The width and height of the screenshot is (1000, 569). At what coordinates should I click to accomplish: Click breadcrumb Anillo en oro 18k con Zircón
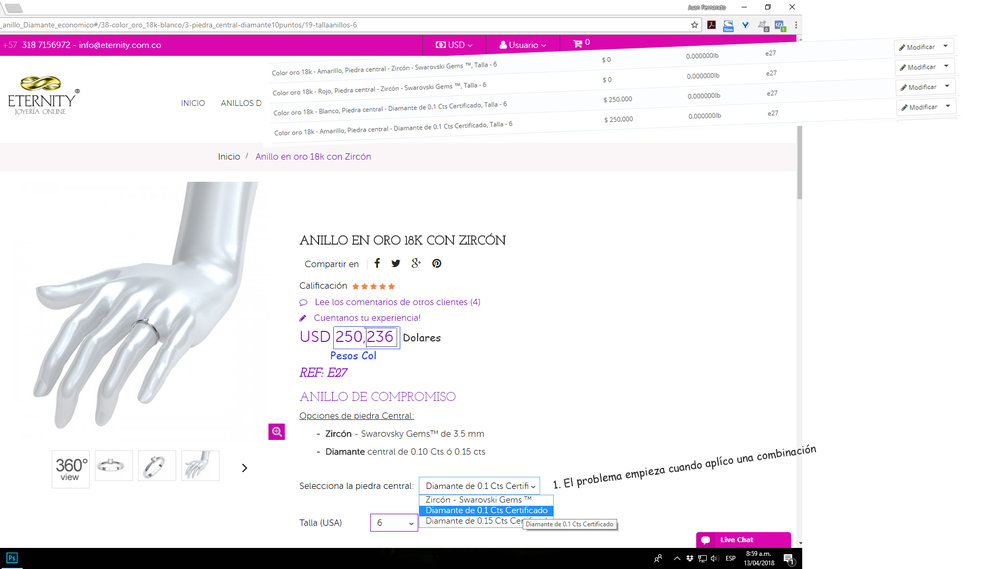(x=313, y=156)
